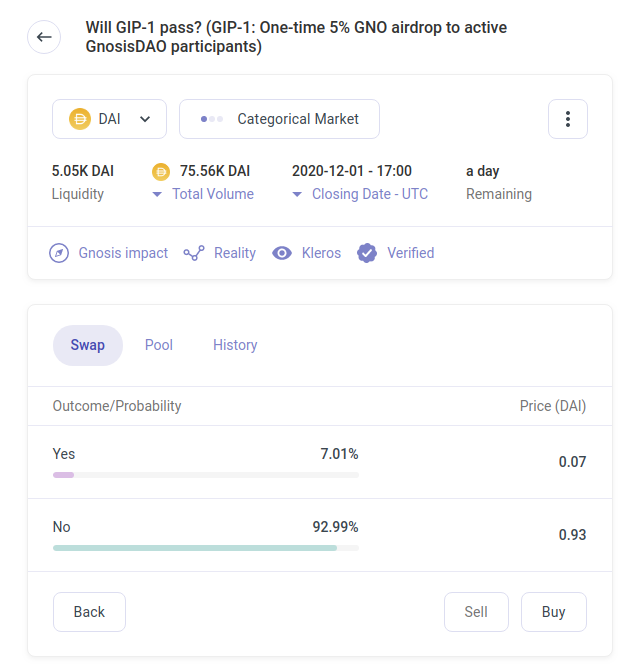Click the 2020-12-01 - 17:00 closing date
Image resolution: width=631 pixels, height=672 pixels.
pos(352,171)
